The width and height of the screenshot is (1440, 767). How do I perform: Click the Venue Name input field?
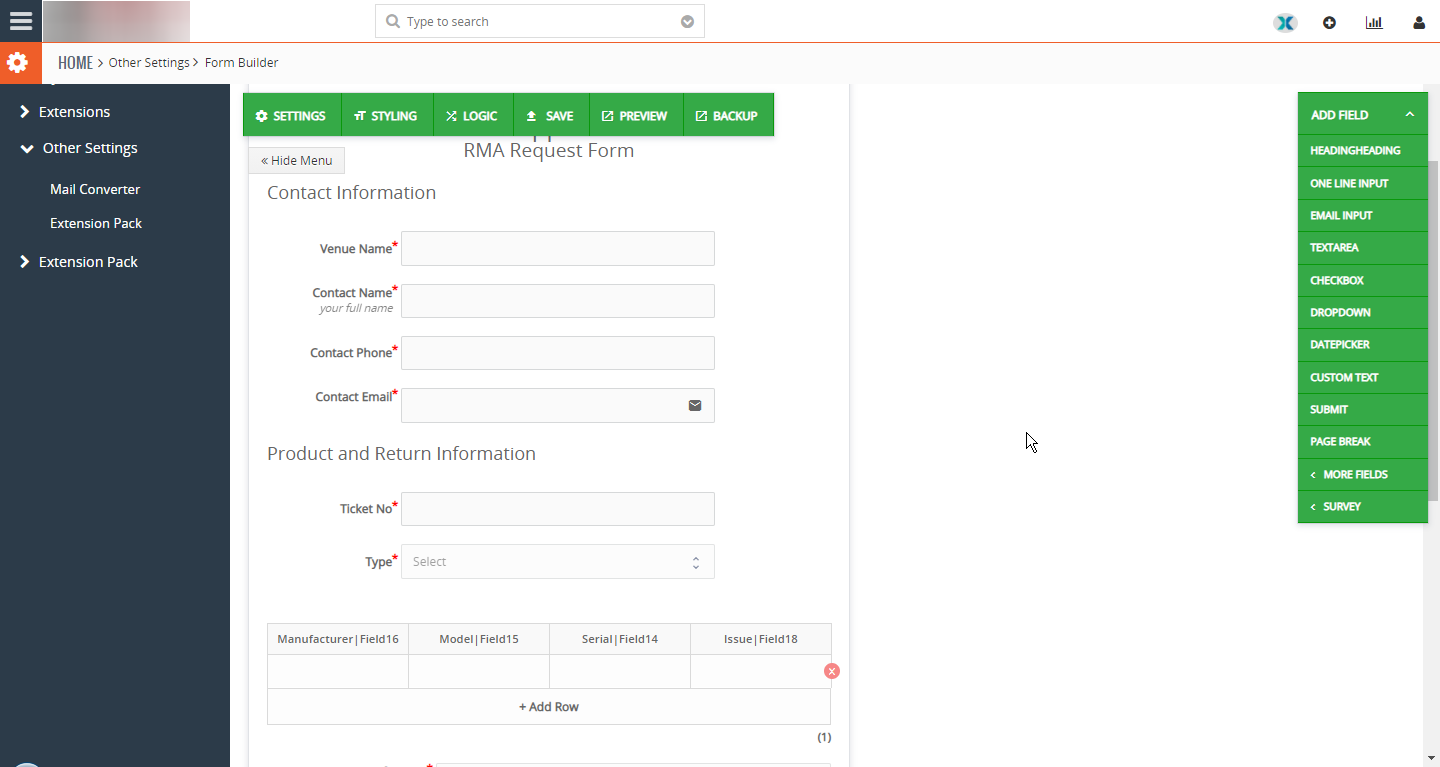558,249
